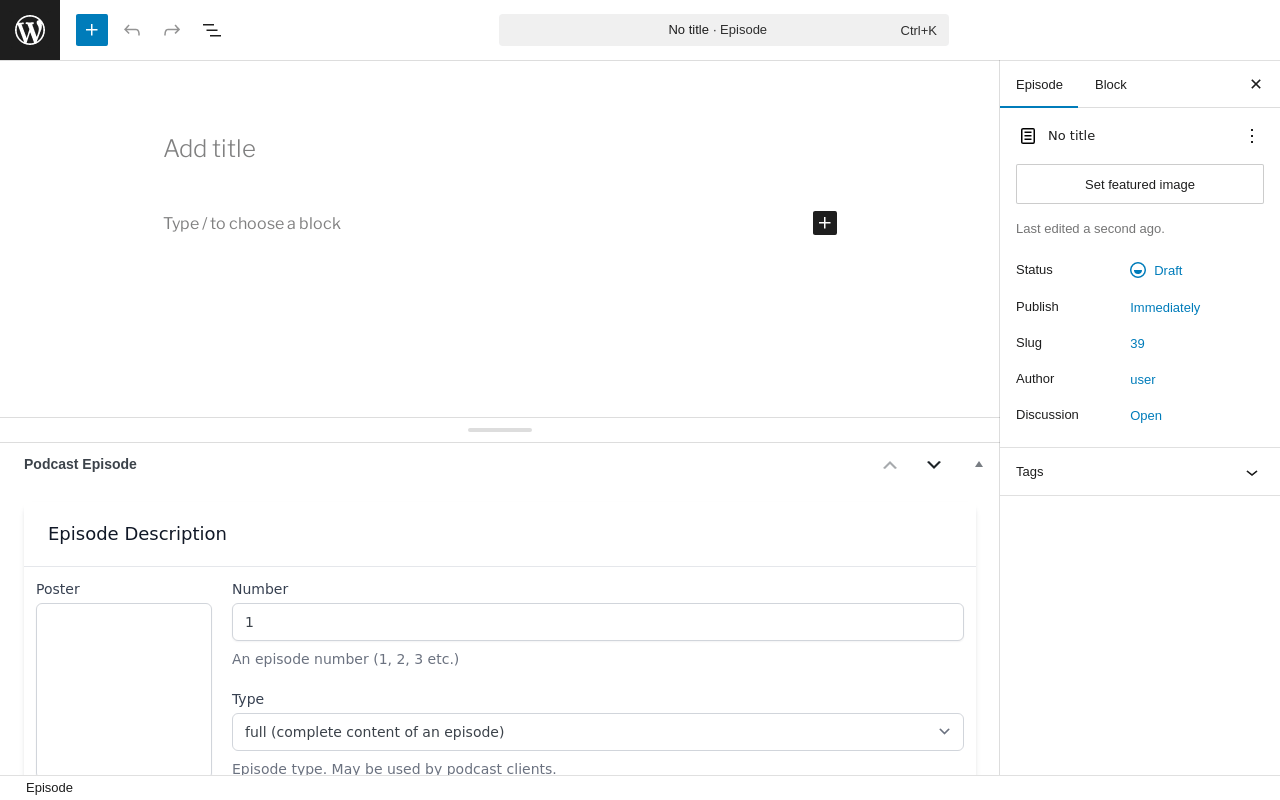This screenshot has height=800, width=1280.
Task: Close the settings sidebar
Action: click(x=1256, y=84)
